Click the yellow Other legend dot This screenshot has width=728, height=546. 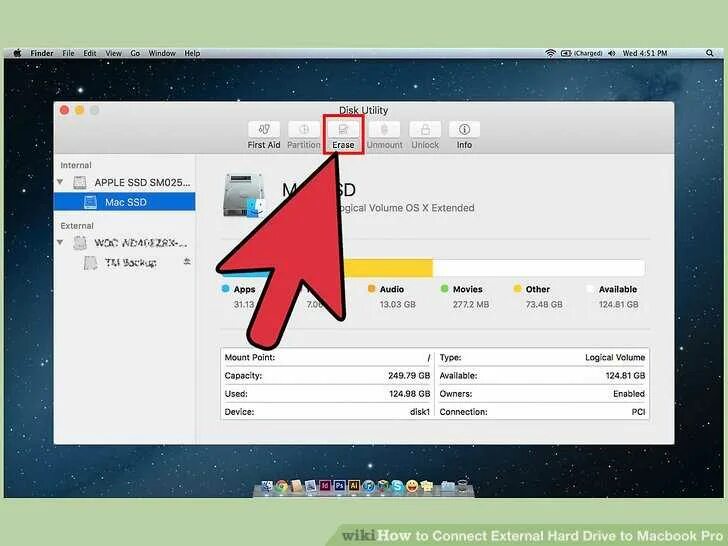point(517,289)
